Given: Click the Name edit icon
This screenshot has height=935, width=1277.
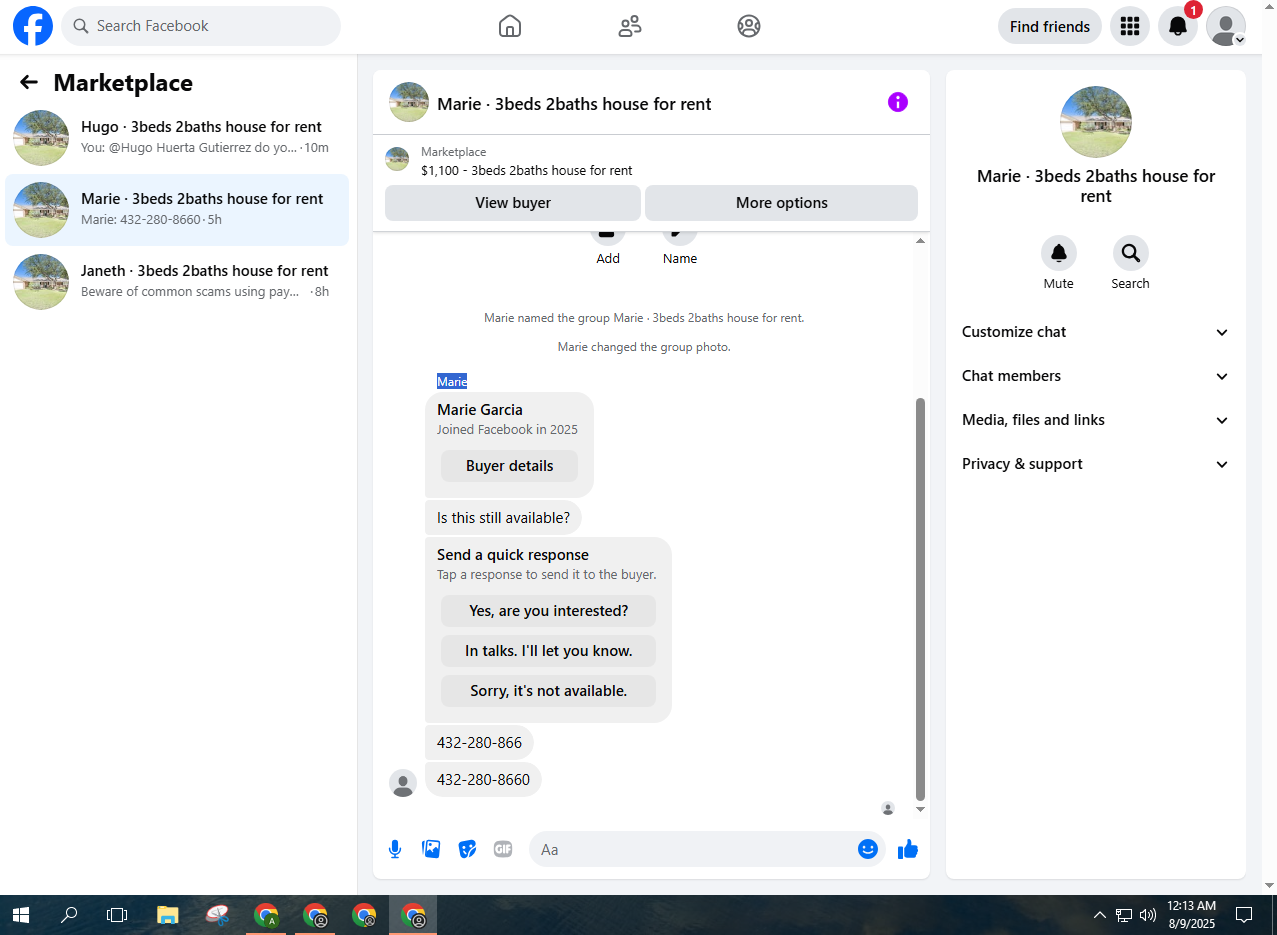Looking at the screenshot, I should (x=680, y=238).
